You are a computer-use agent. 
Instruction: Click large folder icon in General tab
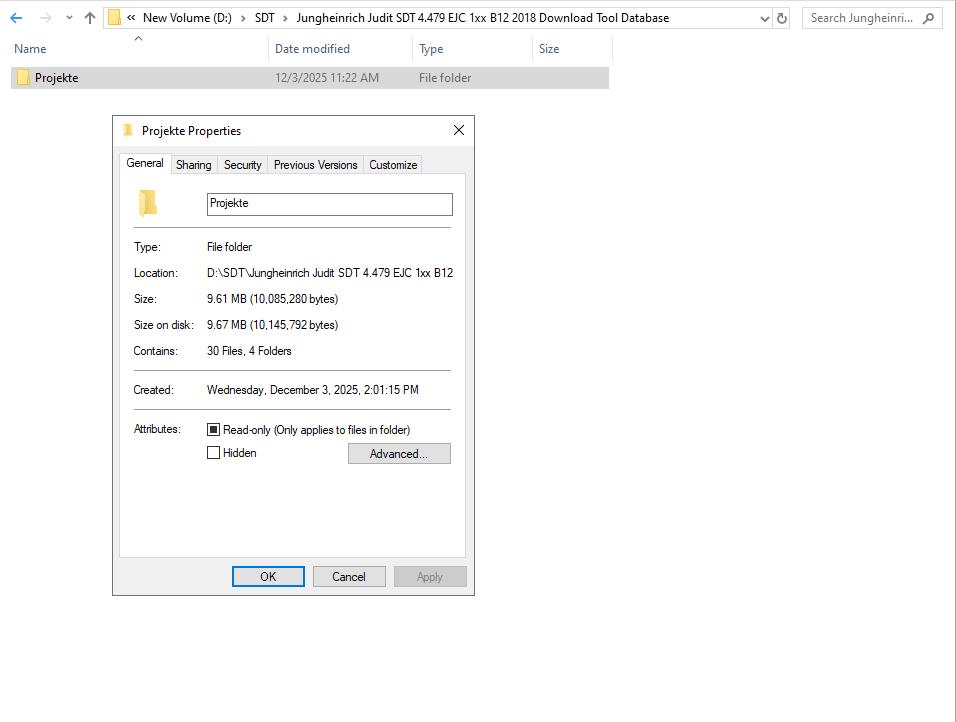pyautogui.click(x=148, y=203)
